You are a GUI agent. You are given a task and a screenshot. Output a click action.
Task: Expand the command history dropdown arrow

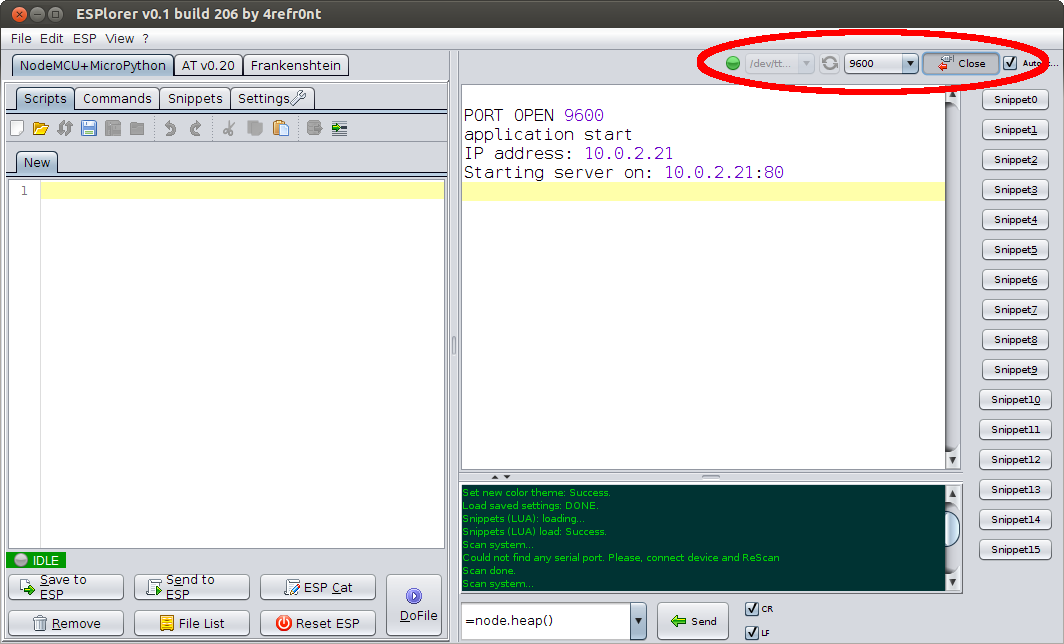pos(638,621)
